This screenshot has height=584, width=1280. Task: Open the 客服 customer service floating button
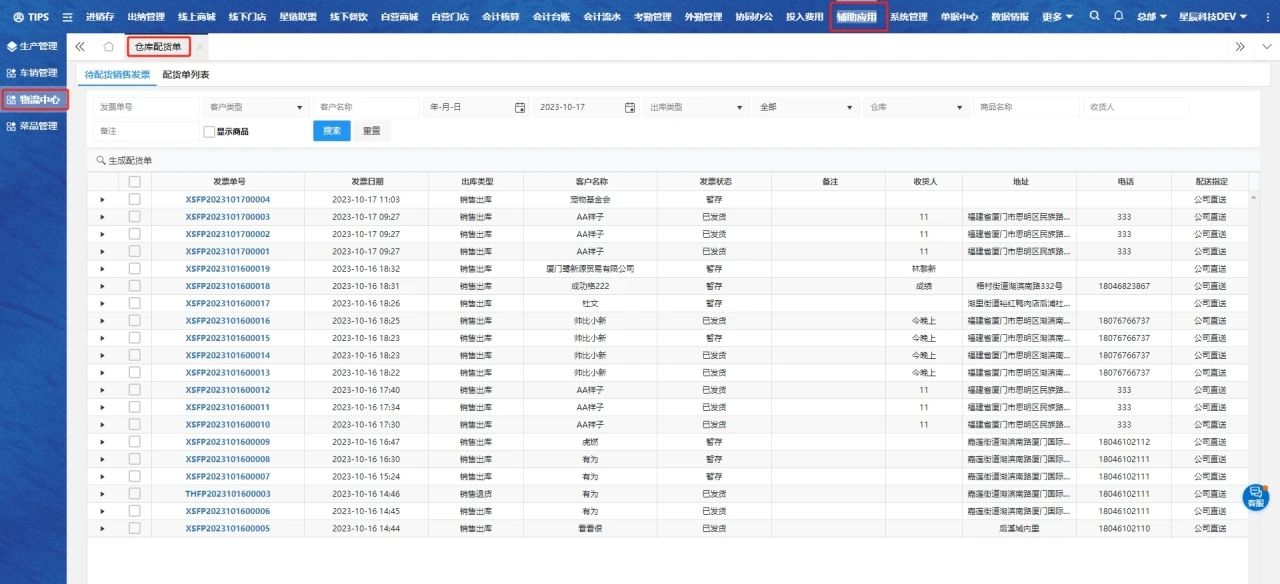coord(1255,497)
